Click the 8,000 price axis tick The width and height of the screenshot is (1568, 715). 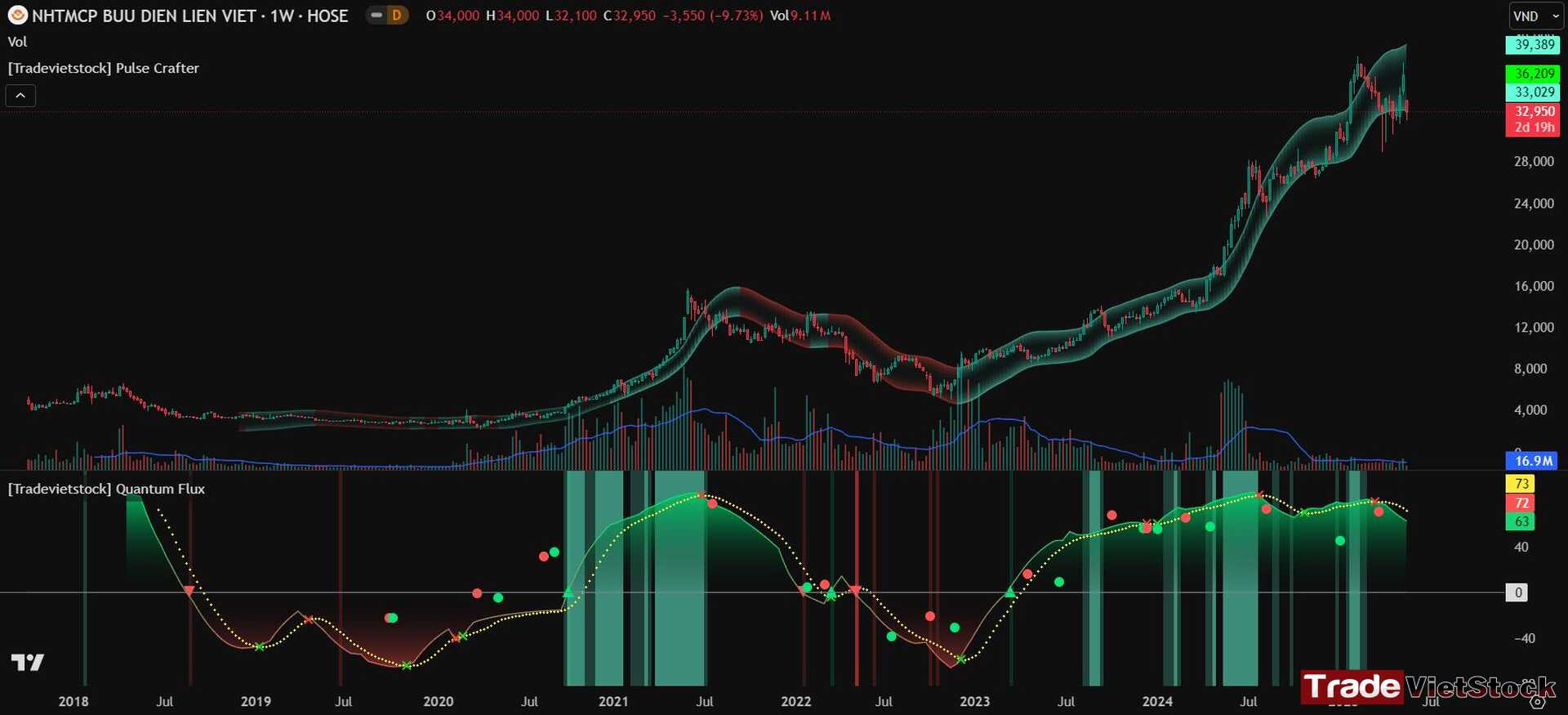click(x=1530, y=369)
